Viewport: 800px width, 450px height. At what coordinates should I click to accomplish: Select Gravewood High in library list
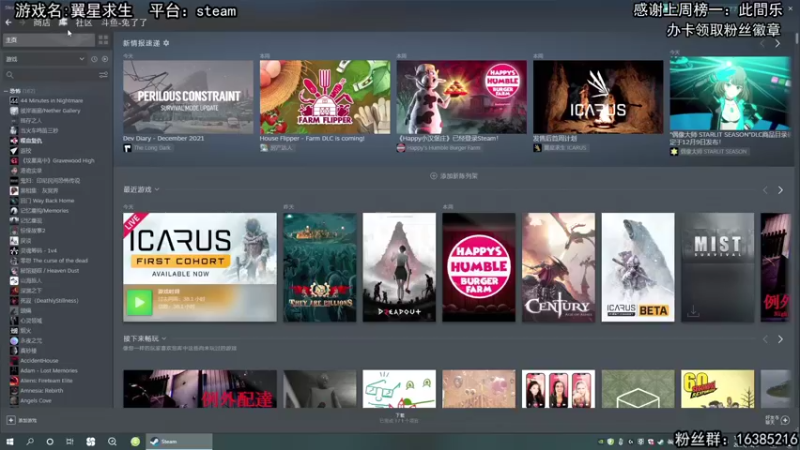pyautogui.click(x=57, y=161)
